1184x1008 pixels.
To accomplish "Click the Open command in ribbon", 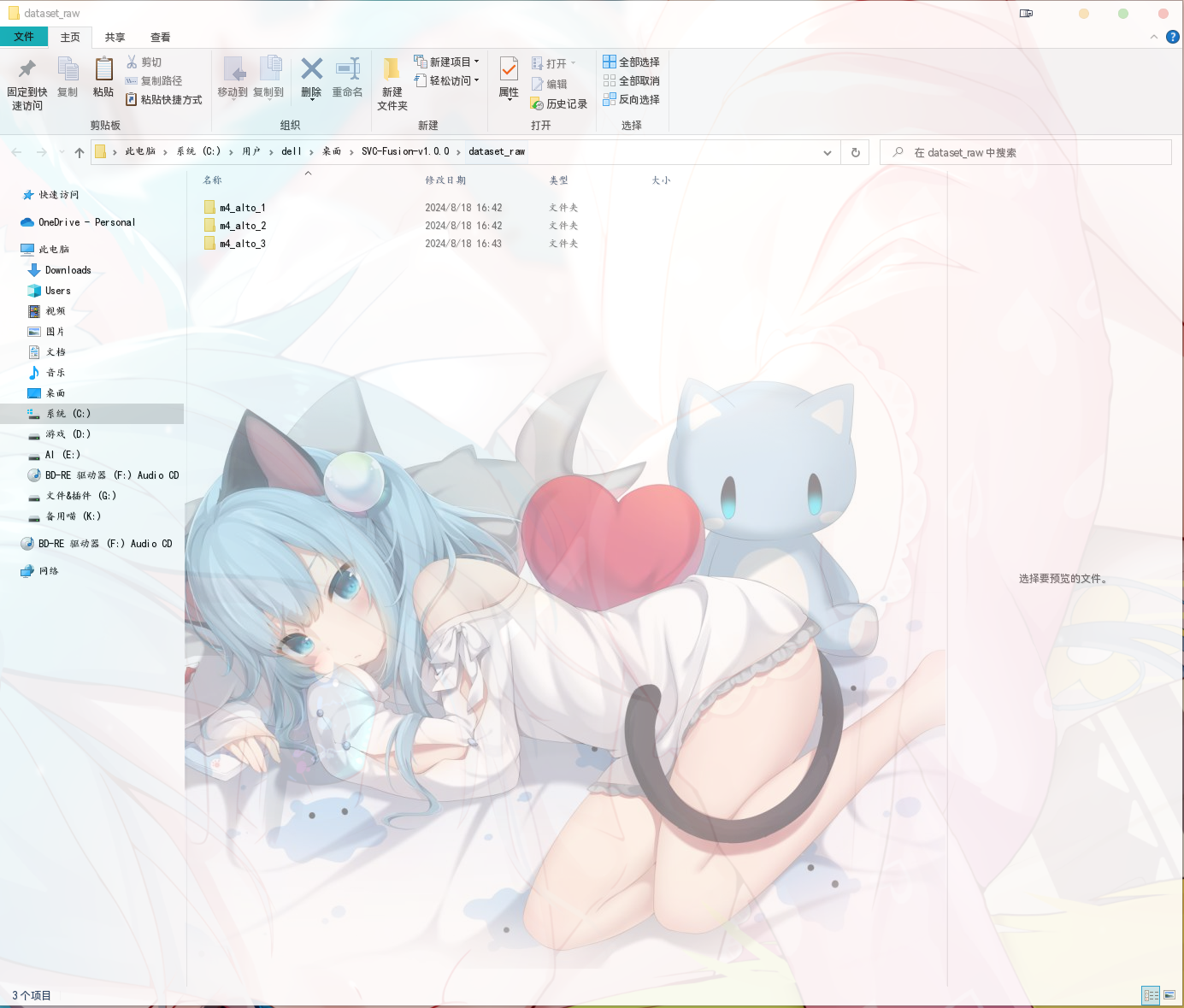I will pyautogui.click(x=554, y=63).
